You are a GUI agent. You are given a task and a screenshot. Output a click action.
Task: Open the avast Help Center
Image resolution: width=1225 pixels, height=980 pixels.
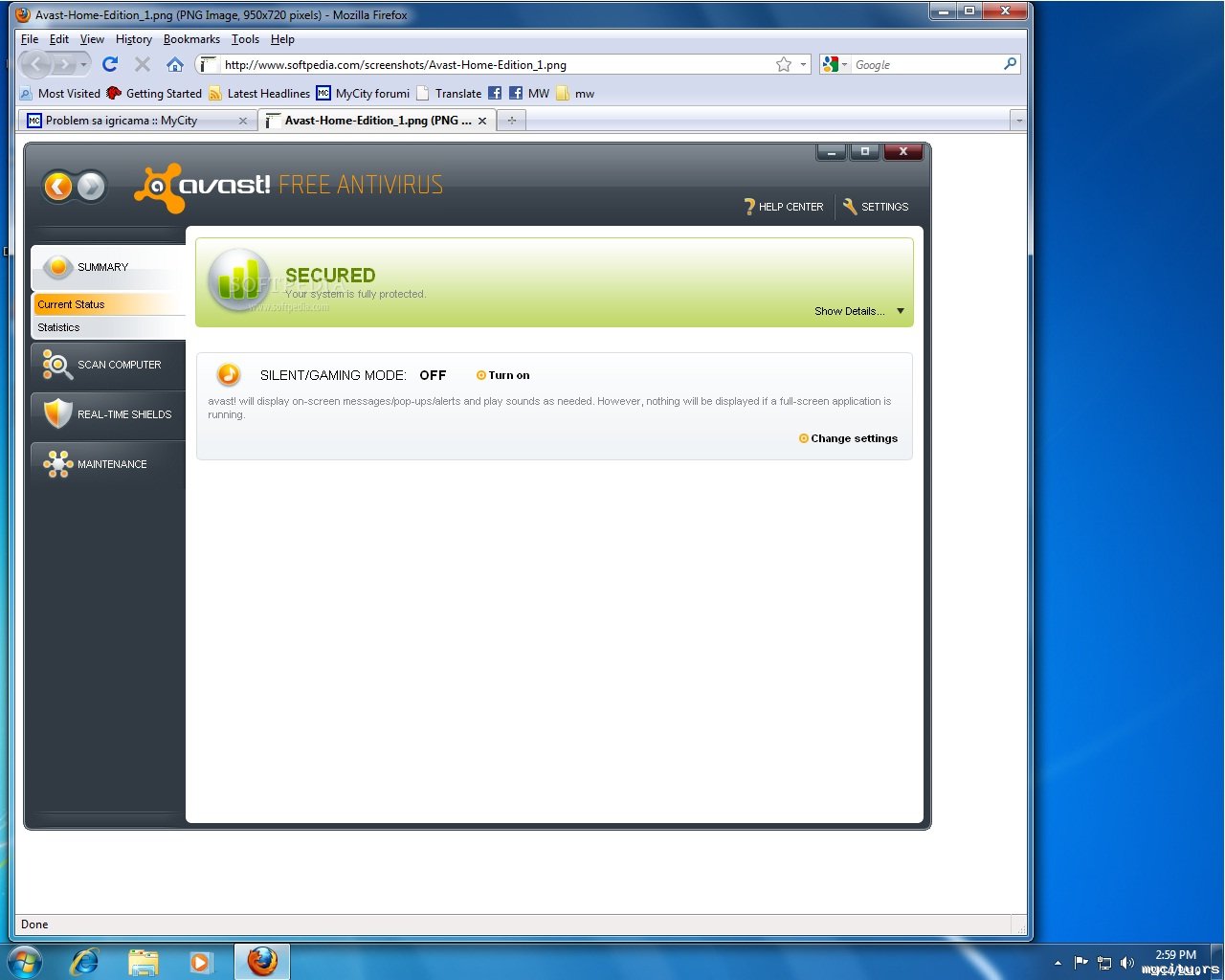click(783, 207)
